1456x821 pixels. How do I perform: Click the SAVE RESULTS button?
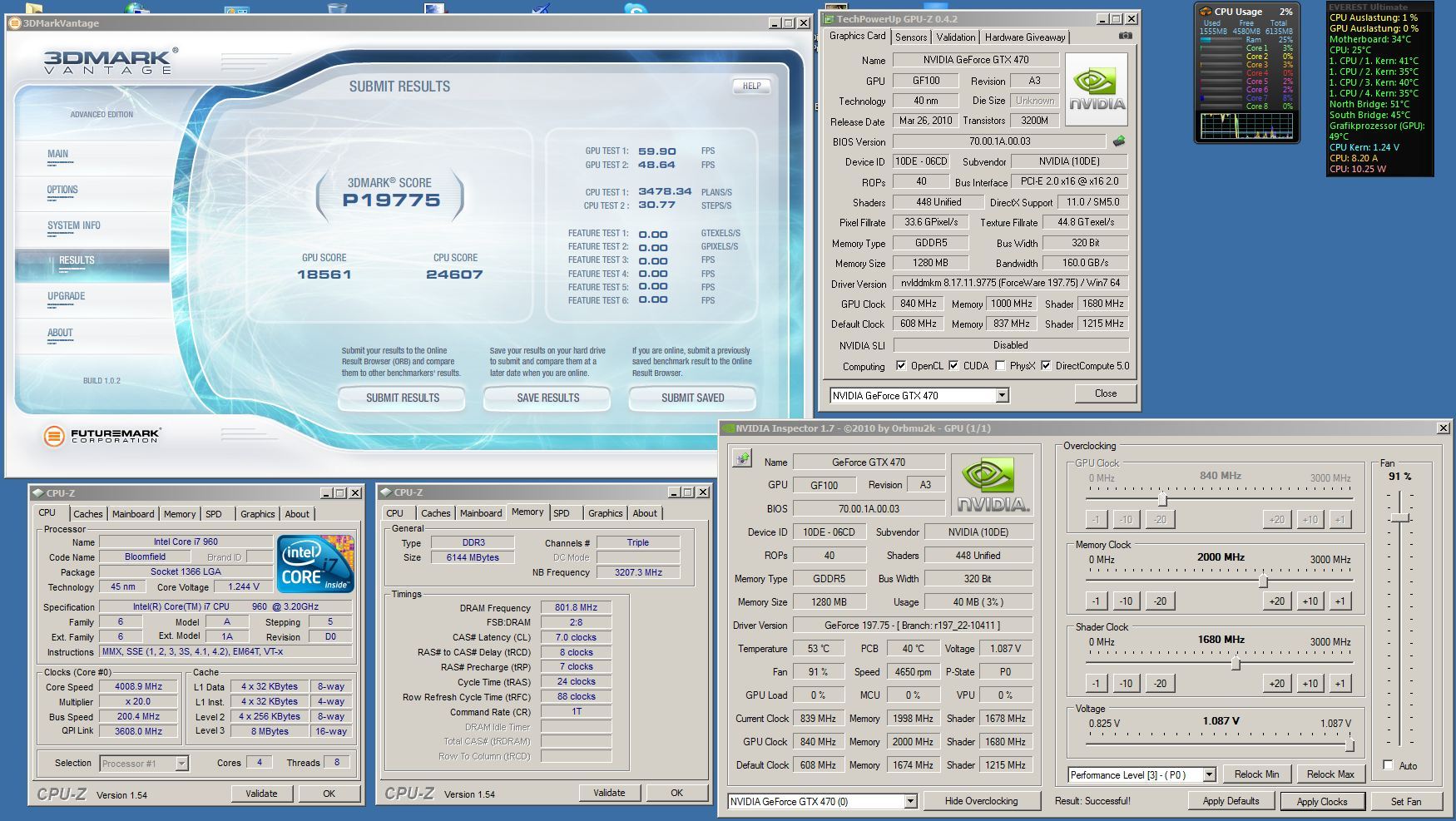point(547,398)
